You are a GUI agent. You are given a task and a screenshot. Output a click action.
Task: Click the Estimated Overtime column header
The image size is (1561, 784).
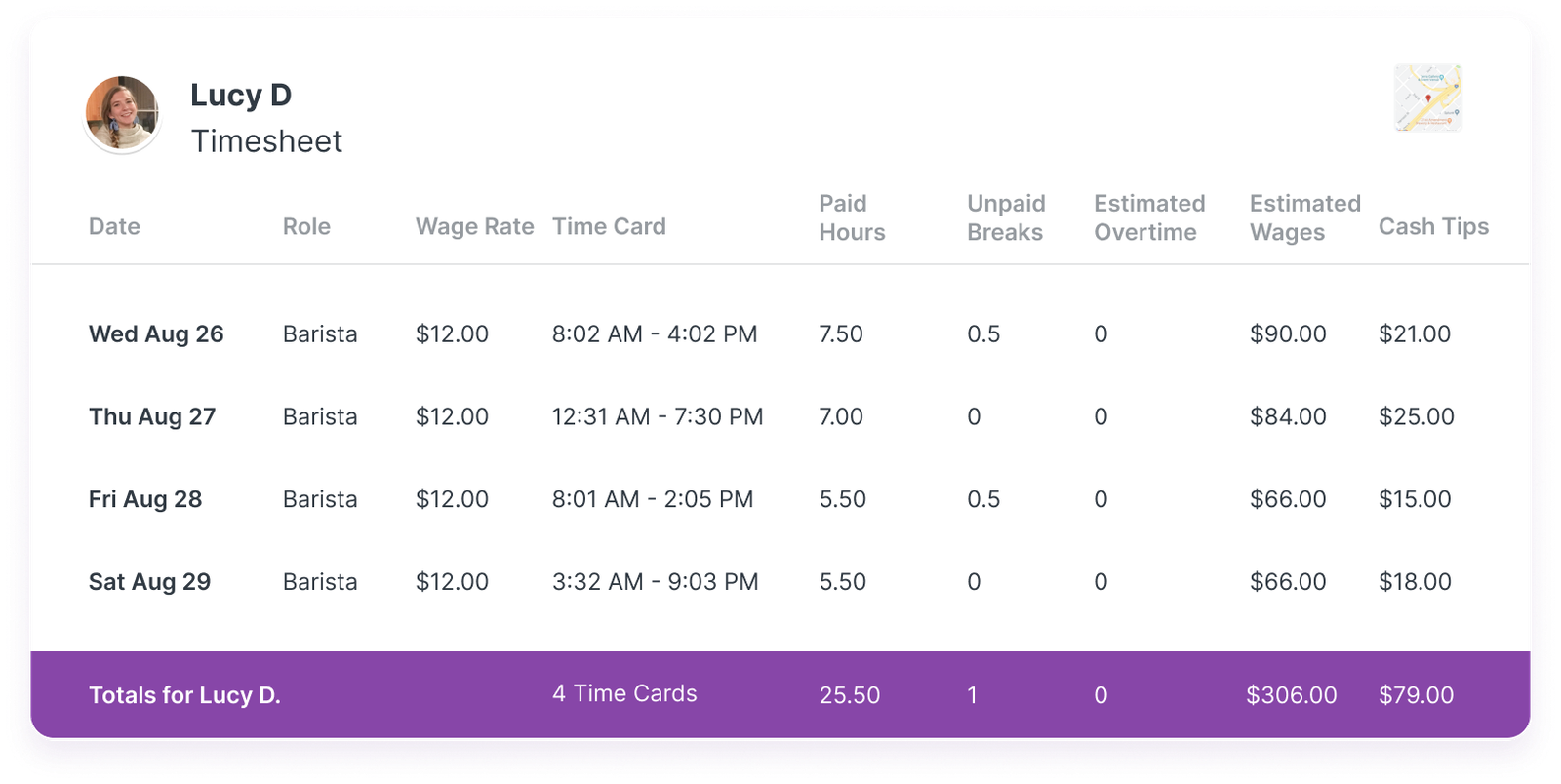pos(1149,217)
